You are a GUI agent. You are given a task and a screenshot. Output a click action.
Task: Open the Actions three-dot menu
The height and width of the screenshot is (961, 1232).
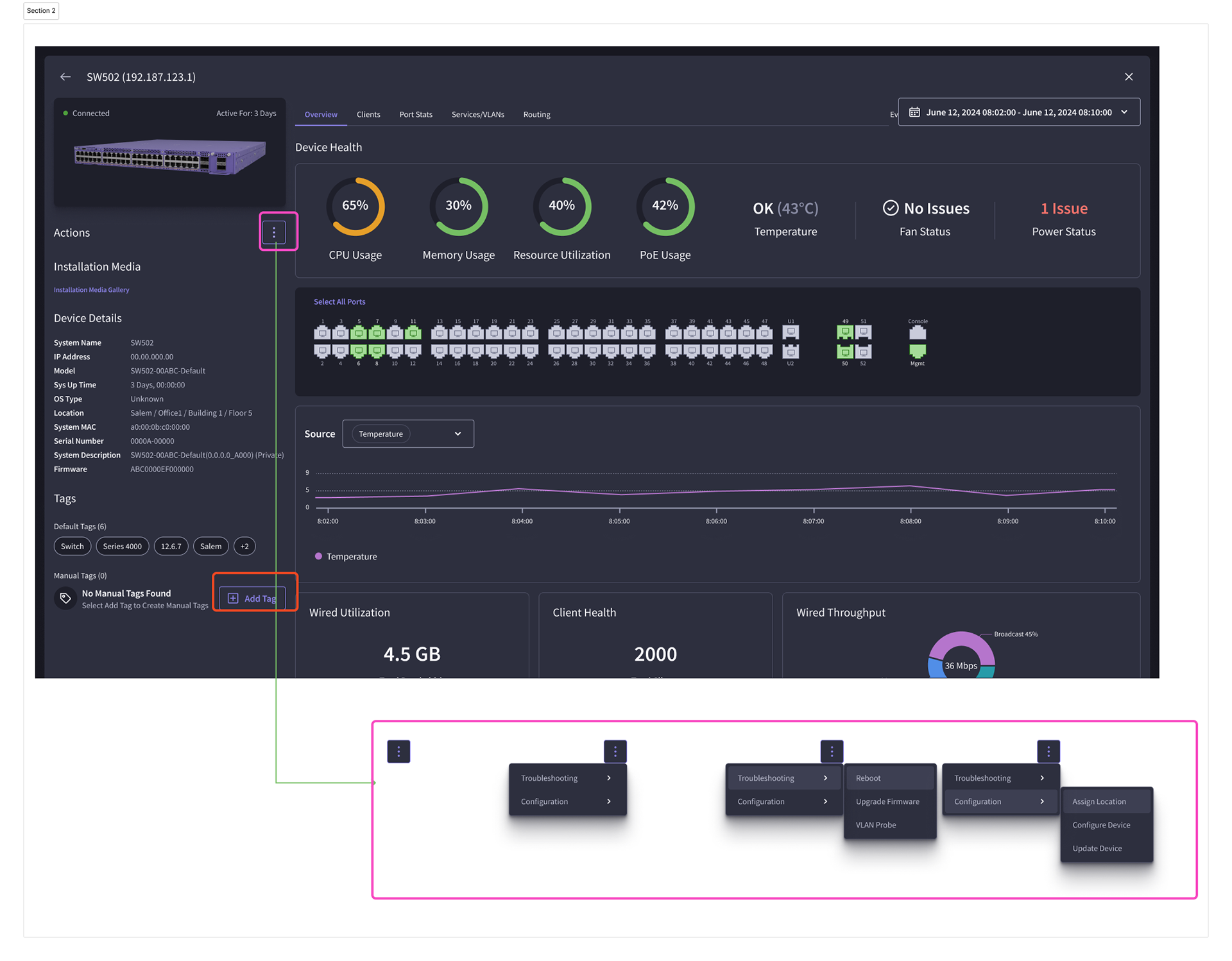tap(274, 232)
